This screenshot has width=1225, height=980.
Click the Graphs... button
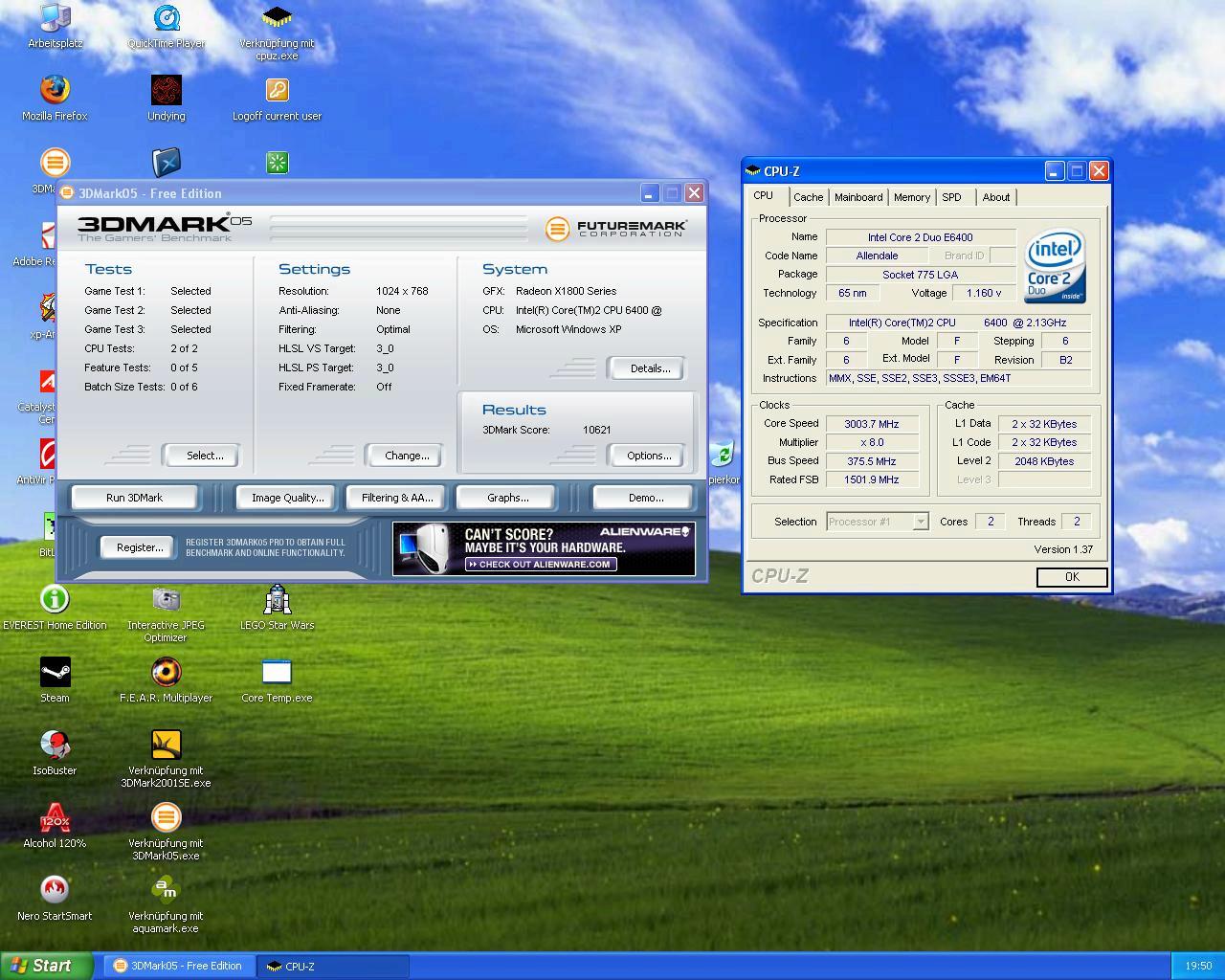click(507, 498)
